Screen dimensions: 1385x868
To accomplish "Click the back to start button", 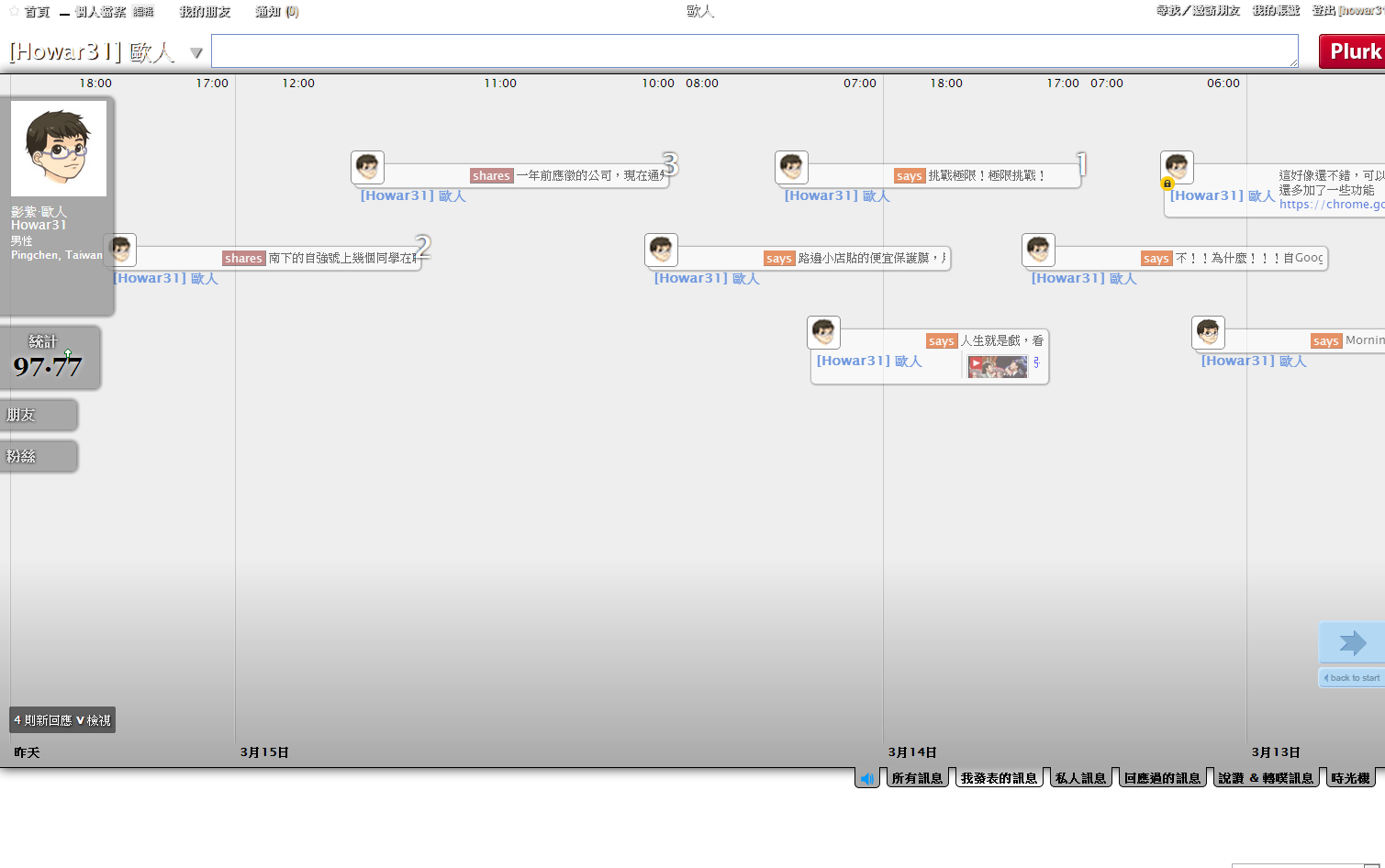I will pyautogui.click(x=1352, y=678).
